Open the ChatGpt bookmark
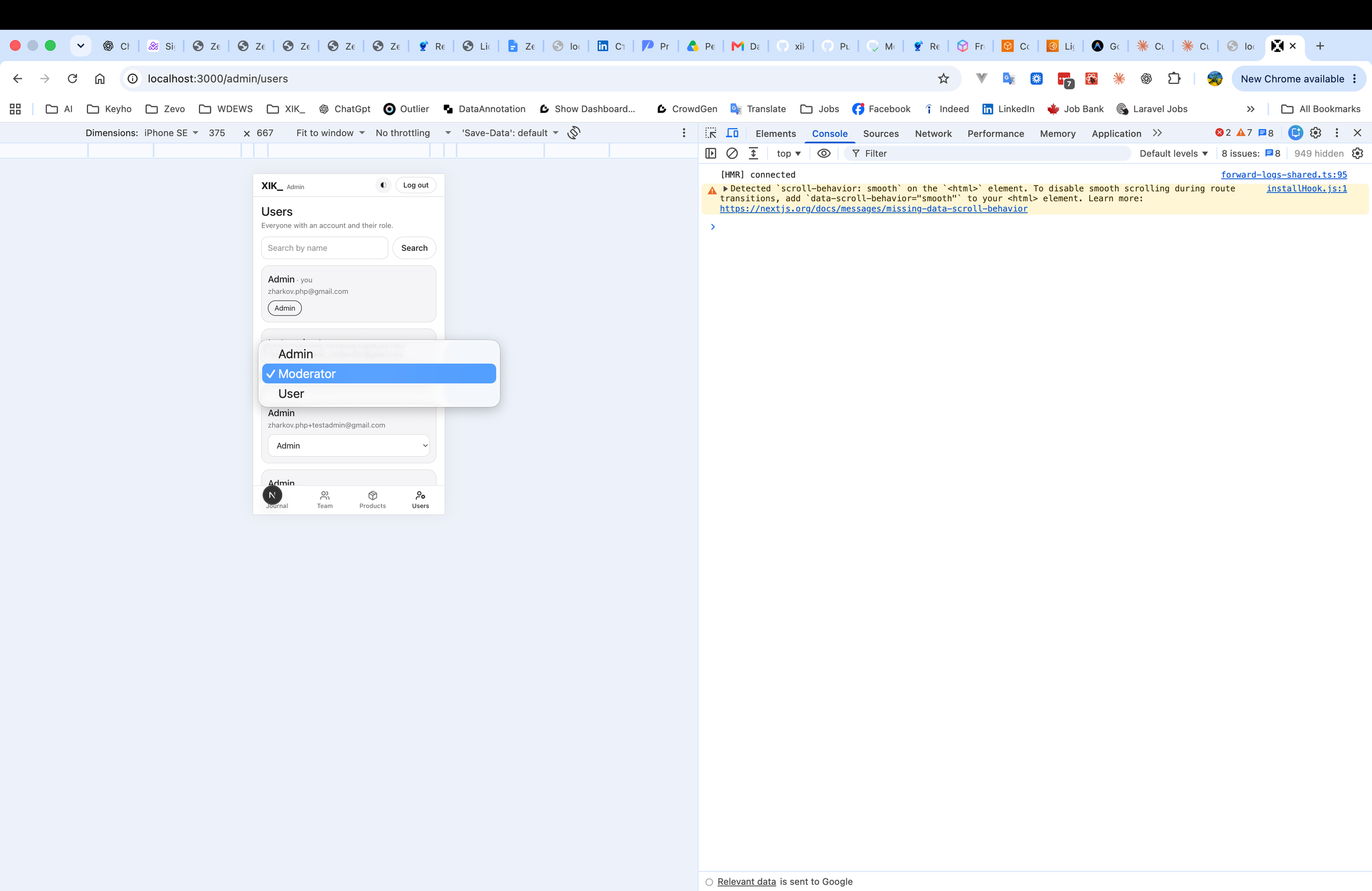 click(344, 109)
